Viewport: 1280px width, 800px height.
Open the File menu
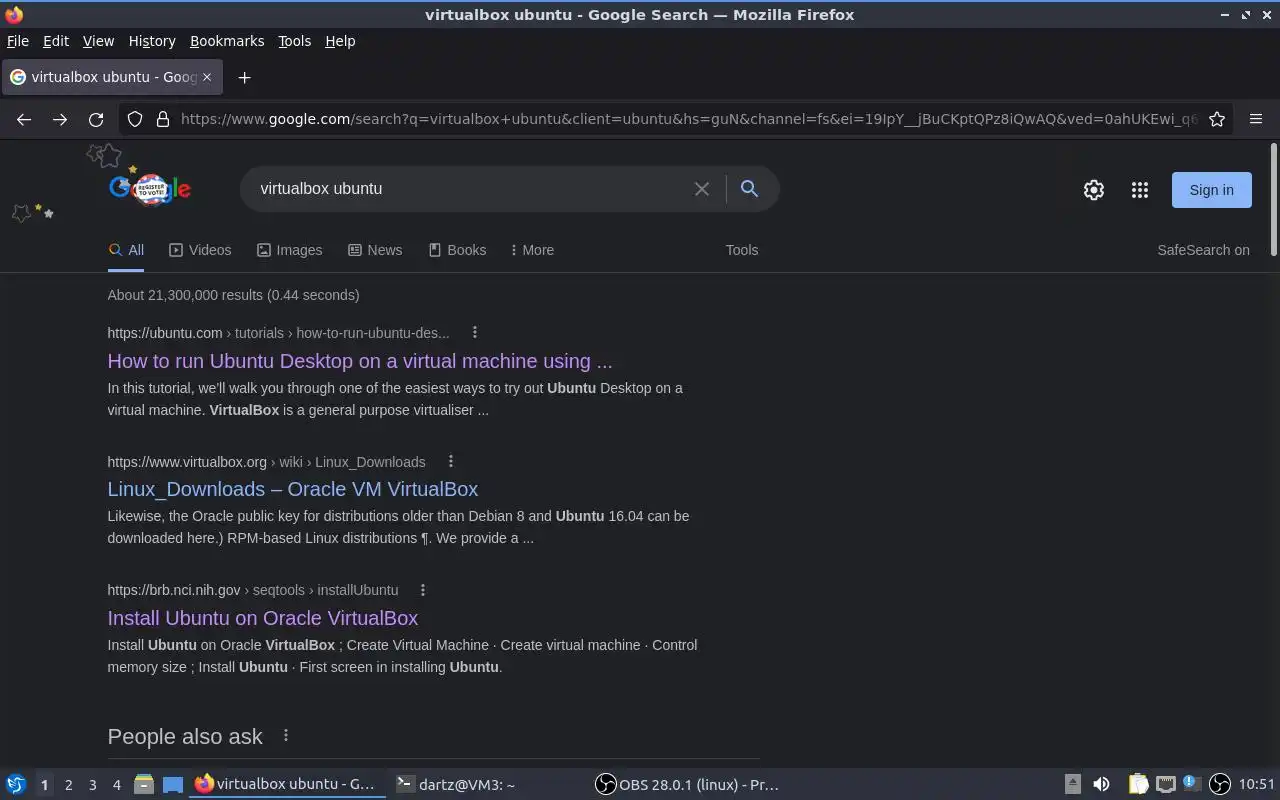tap(18, 41)
